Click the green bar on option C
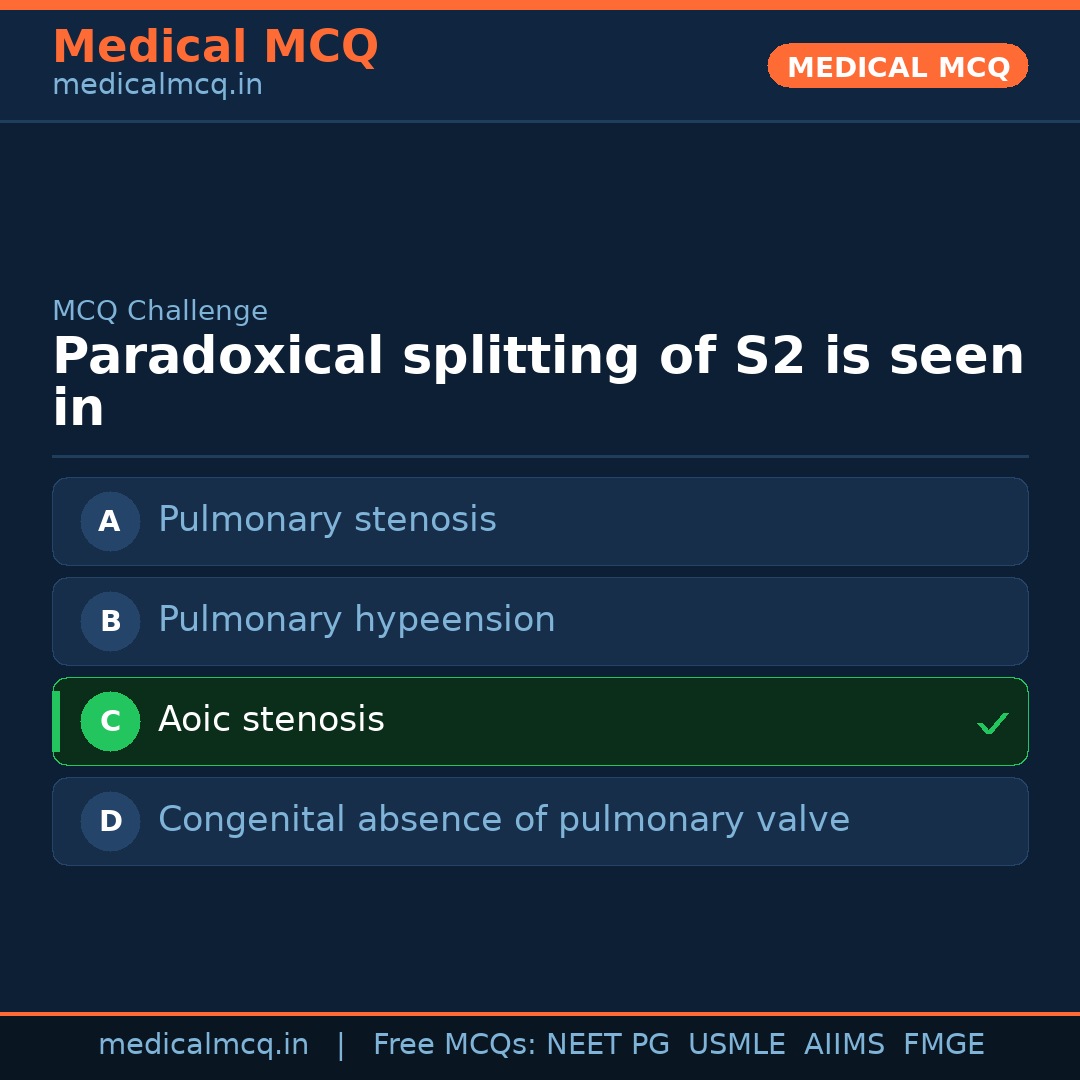The width and height of the screenshot is (1080, 1080). [x=56, y=721]
